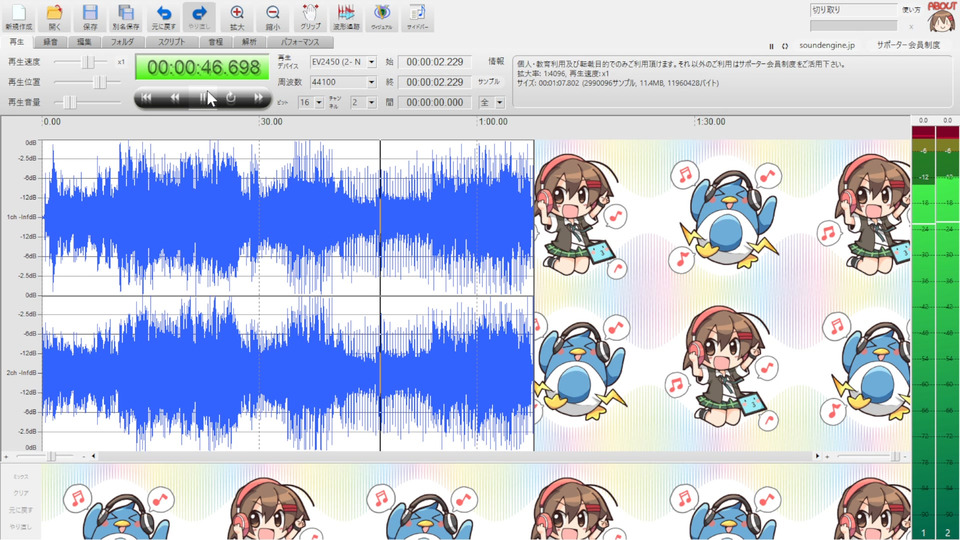Click the 間 duration field

point(435,102)
